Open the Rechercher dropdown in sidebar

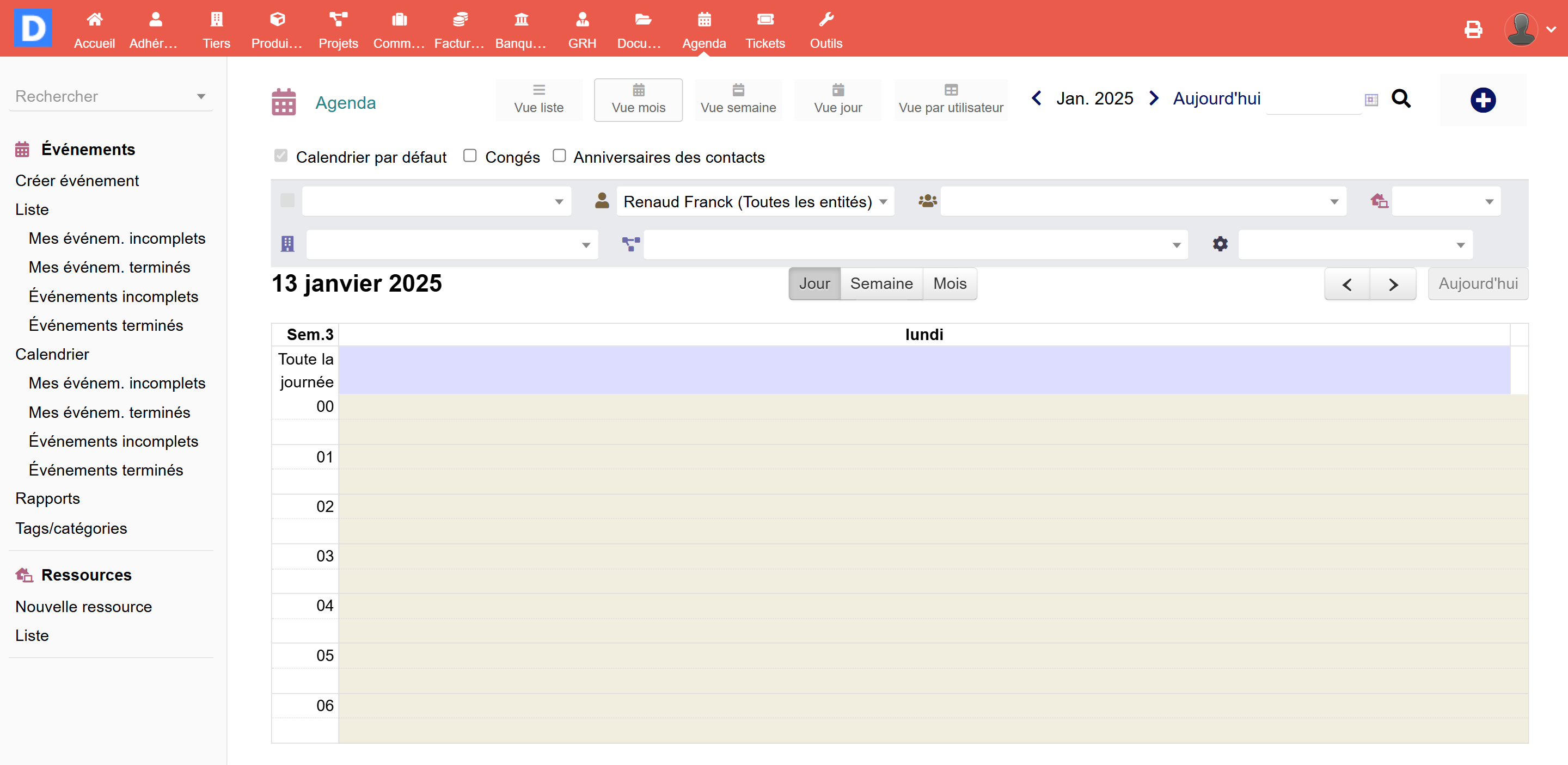tap(111, 96)
